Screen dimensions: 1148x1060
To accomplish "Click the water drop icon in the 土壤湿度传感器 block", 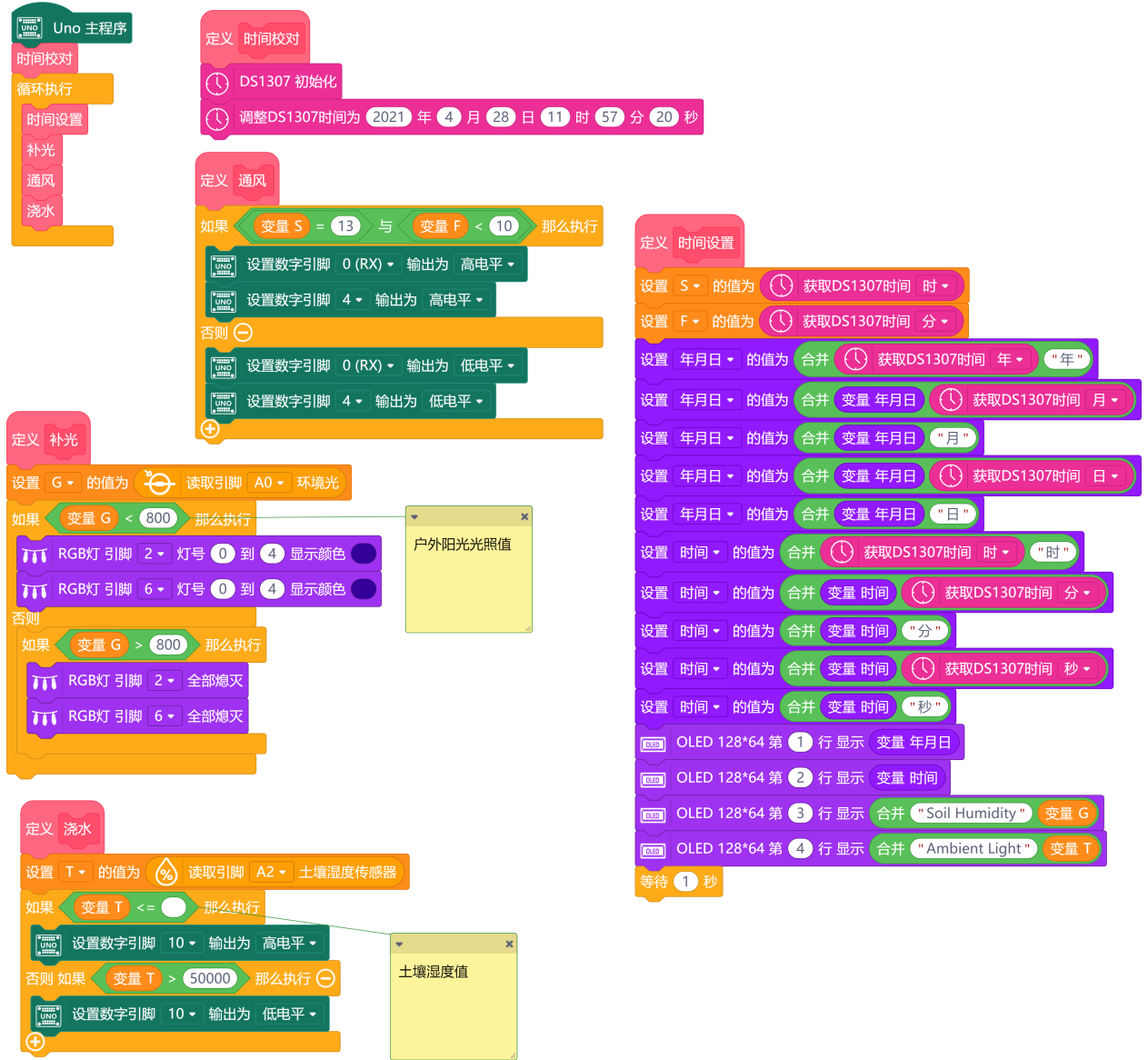I will click(x=166, y=873).
